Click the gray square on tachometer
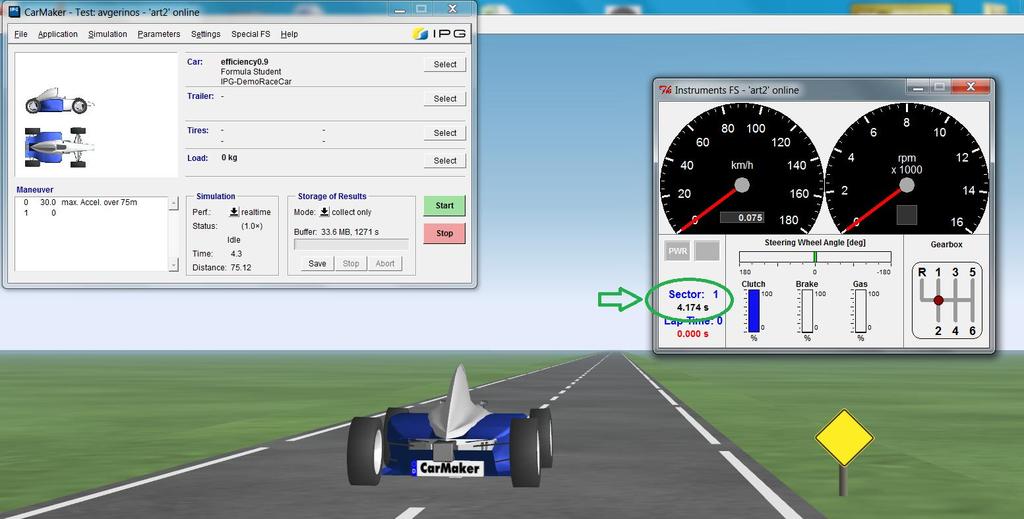Image resolution: width=1024 pixels, height=519 pixels. tap(907, 215)
